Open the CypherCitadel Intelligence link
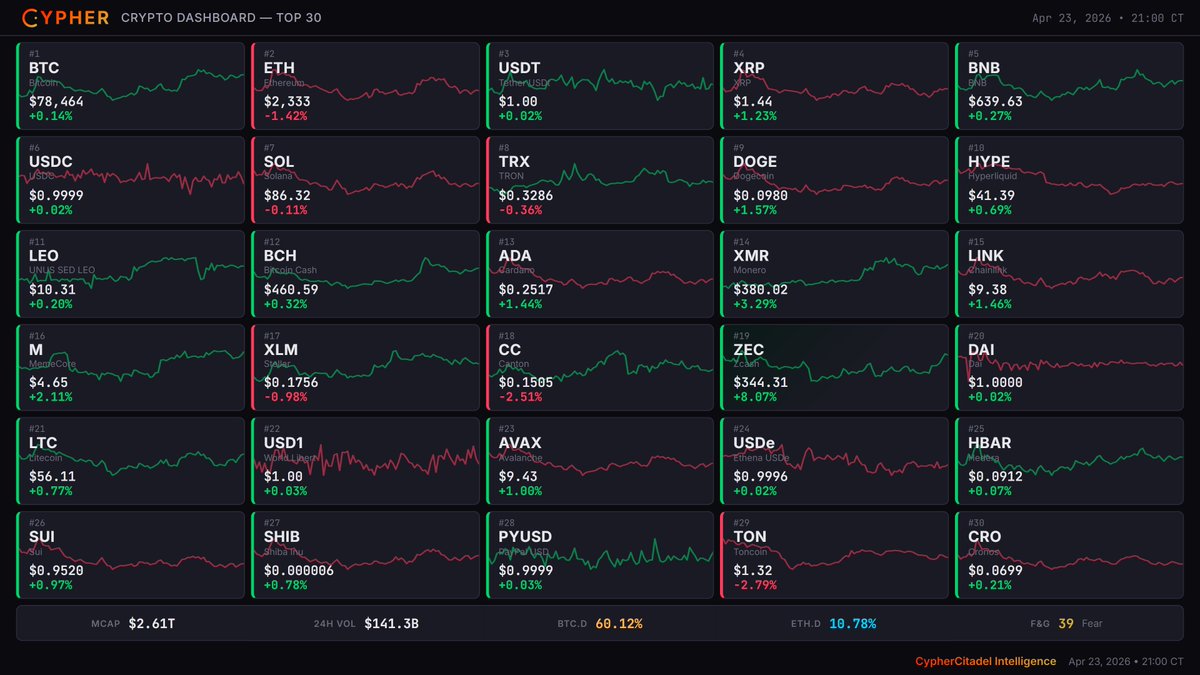This screenshot has width=1200, height=675. click(x=985, y=661)
